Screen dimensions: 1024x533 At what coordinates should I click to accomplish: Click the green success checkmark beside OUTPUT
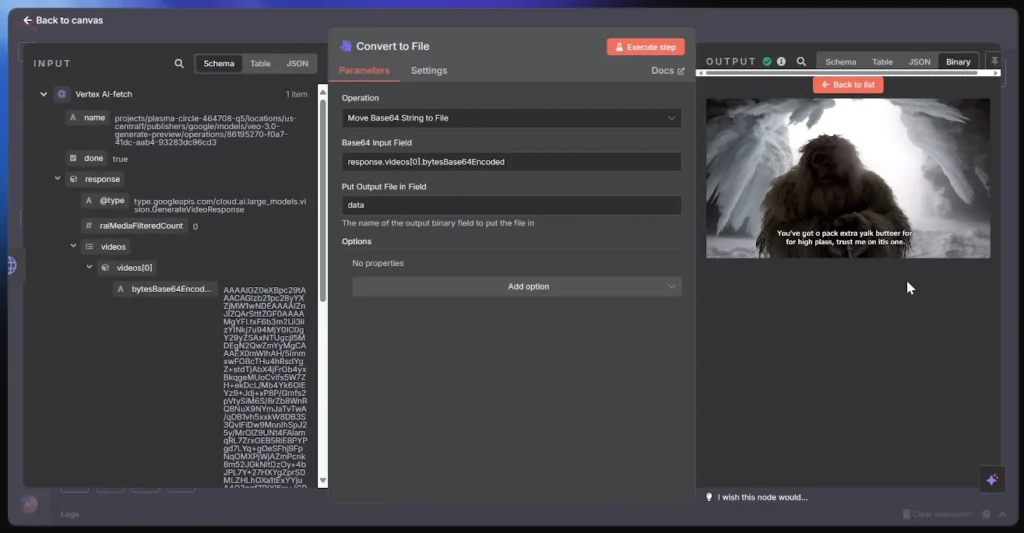tap(767, 62)
